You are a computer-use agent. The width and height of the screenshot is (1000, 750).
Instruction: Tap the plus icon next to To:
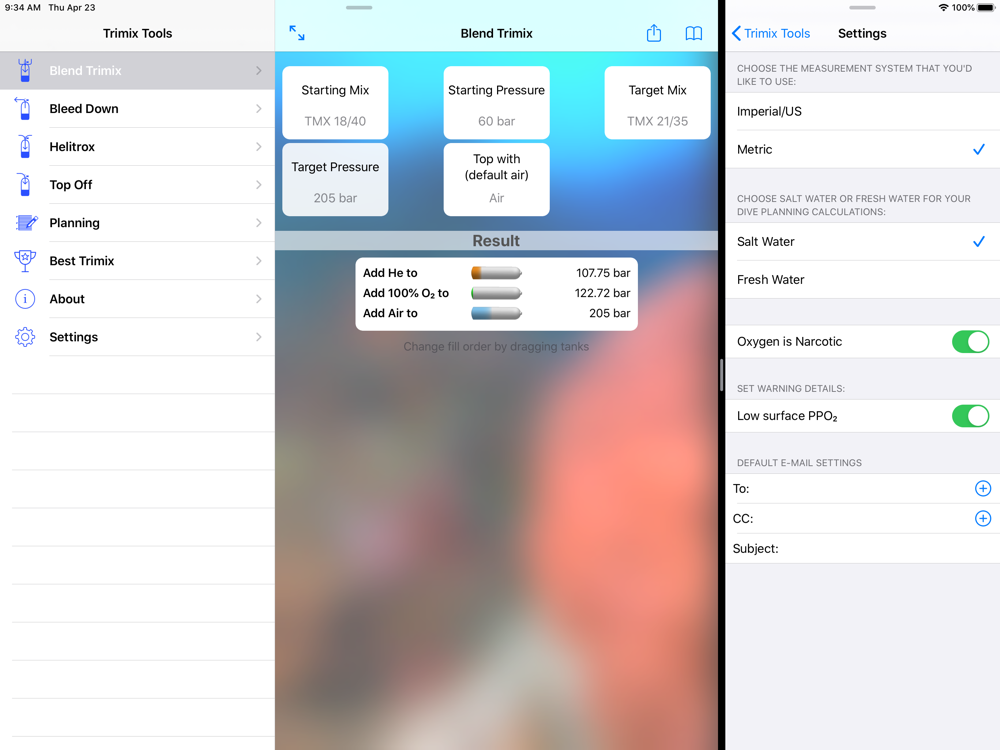click(983, 489)
